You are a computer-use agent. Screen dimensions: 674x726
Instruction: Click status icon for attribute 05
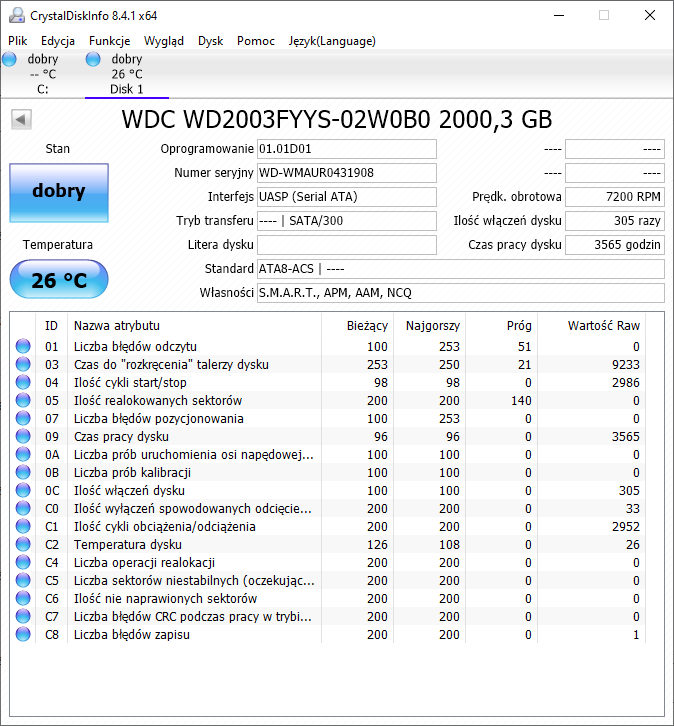(23, 401)
